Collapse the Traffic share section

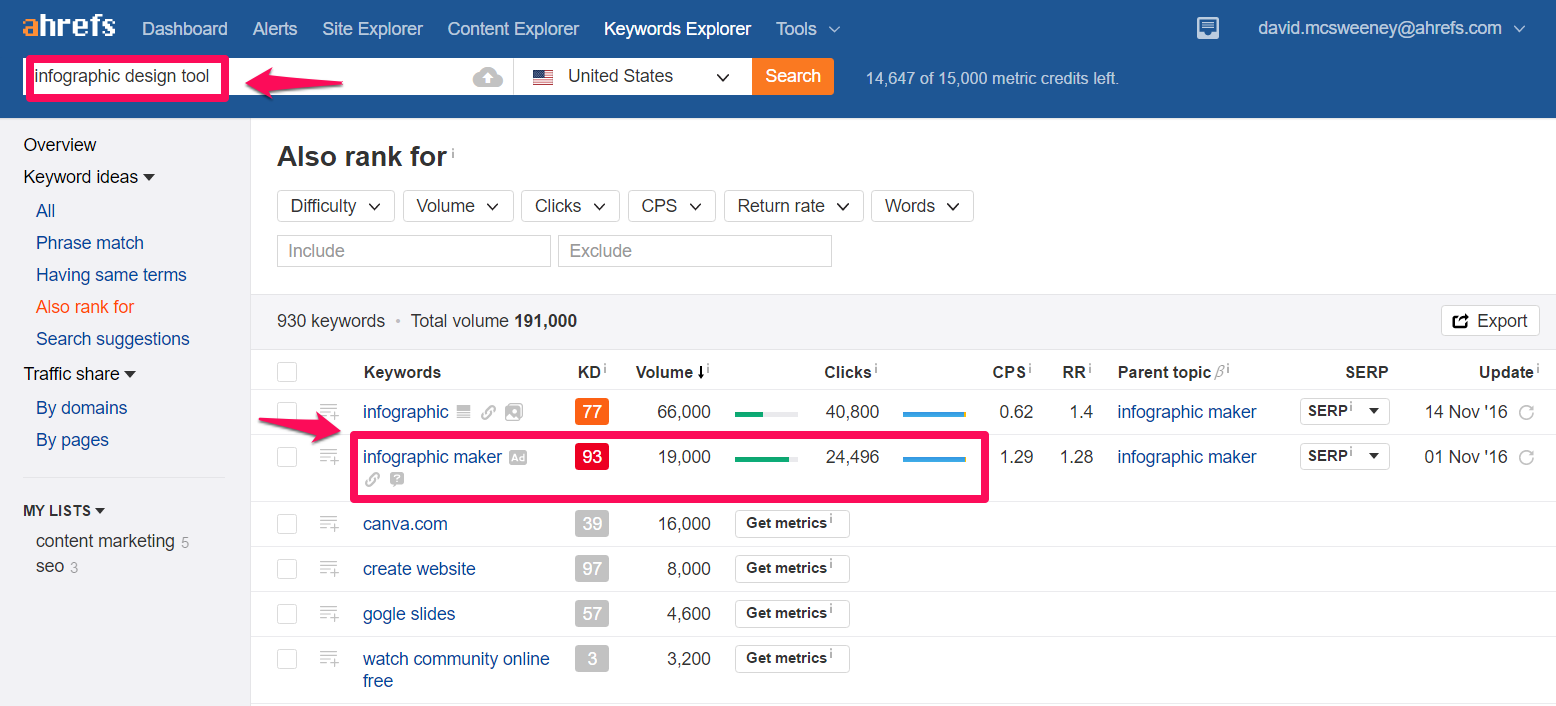[x=80, y=374]
